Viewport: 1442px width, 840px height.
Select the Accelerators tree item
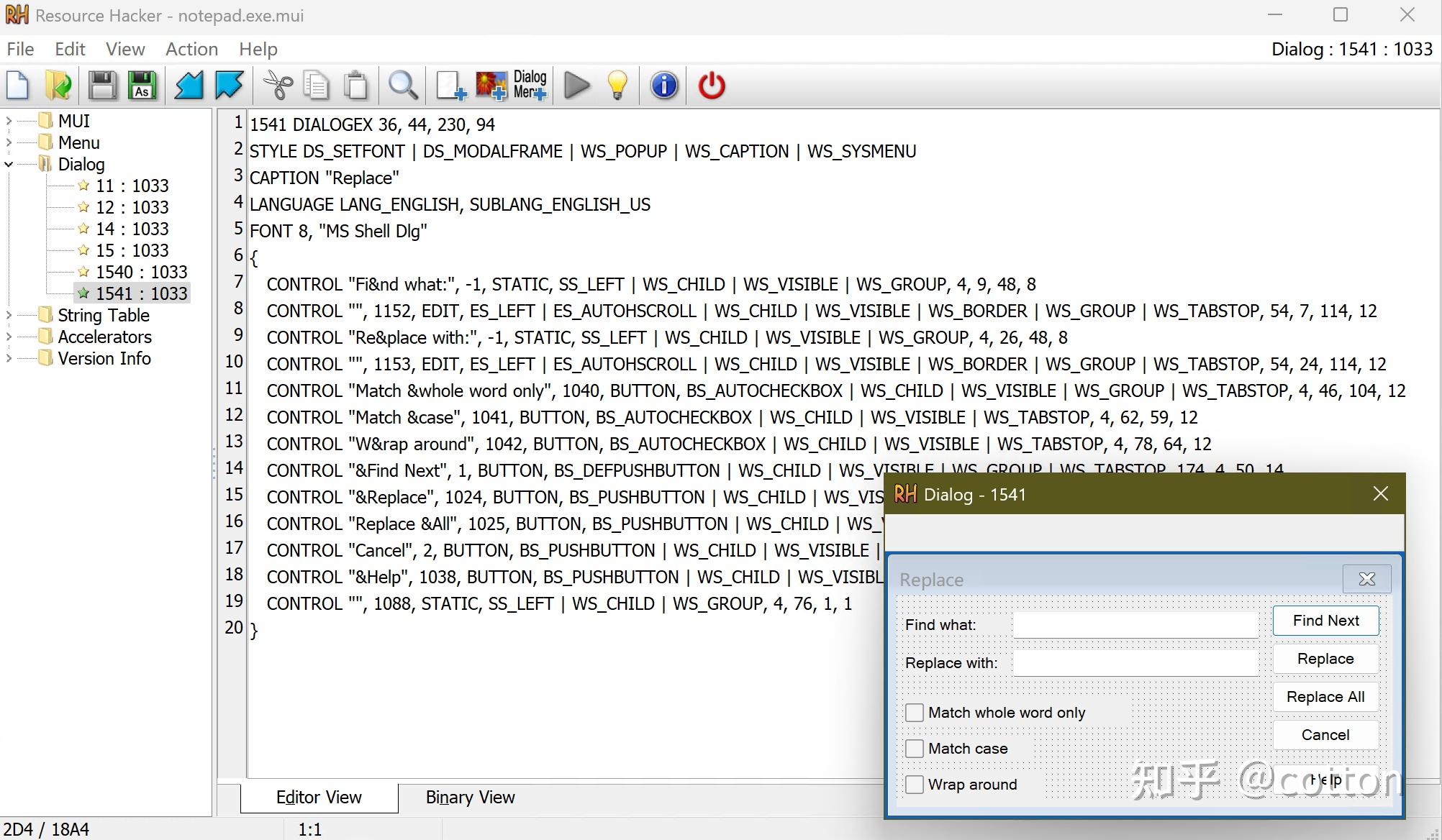pos(105,337)
